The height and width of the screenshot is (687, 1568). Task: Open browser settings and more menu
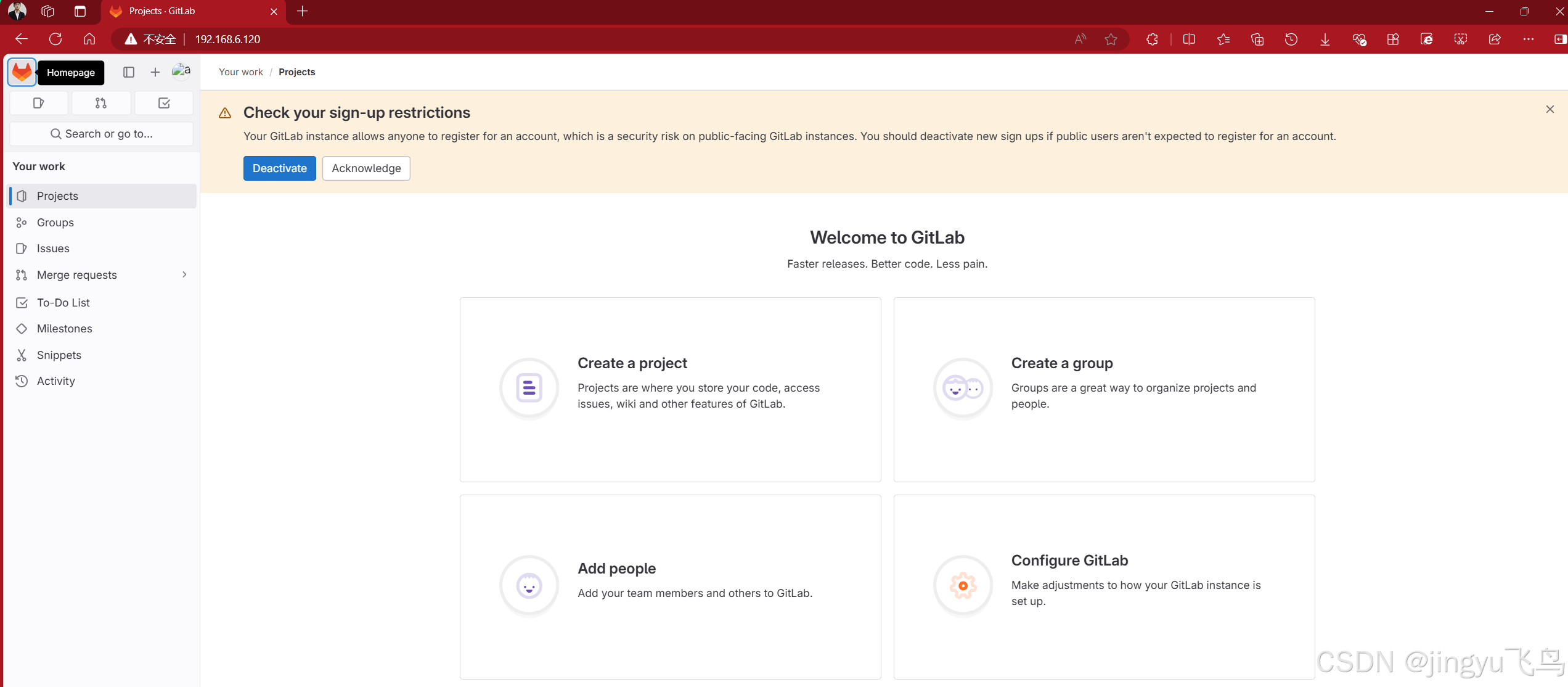click(1529, 39)
